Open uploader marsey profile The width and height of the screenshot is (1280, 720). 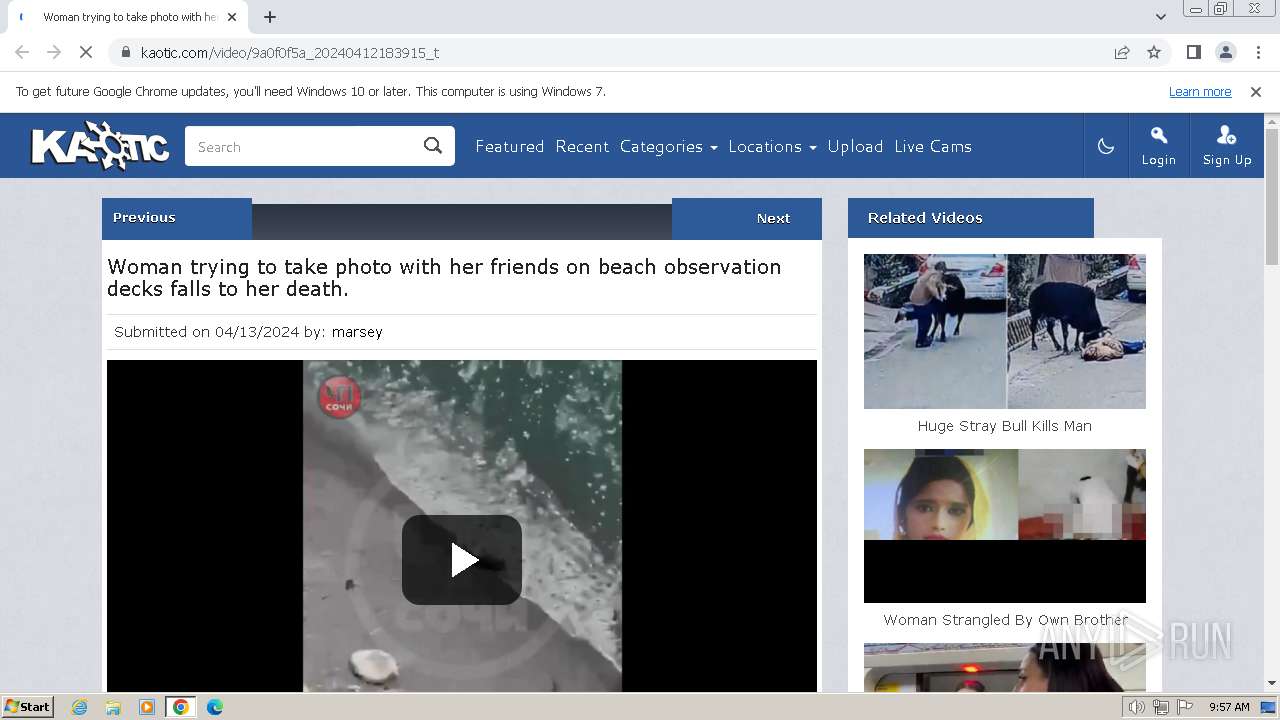(357, 332)
